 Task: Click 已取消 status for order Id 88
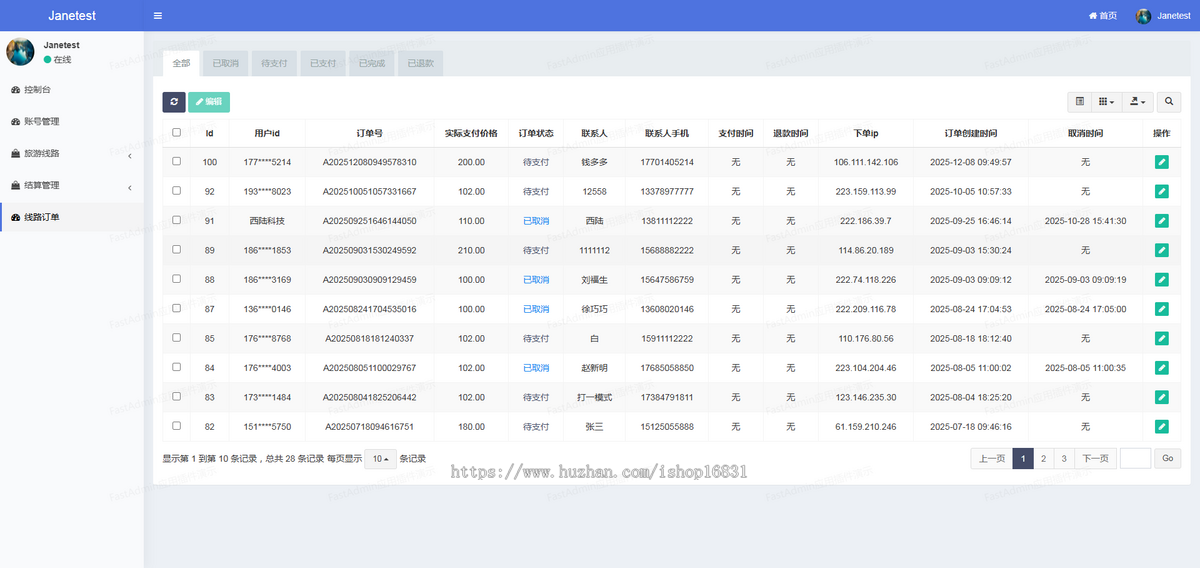(x=536, y=280)
